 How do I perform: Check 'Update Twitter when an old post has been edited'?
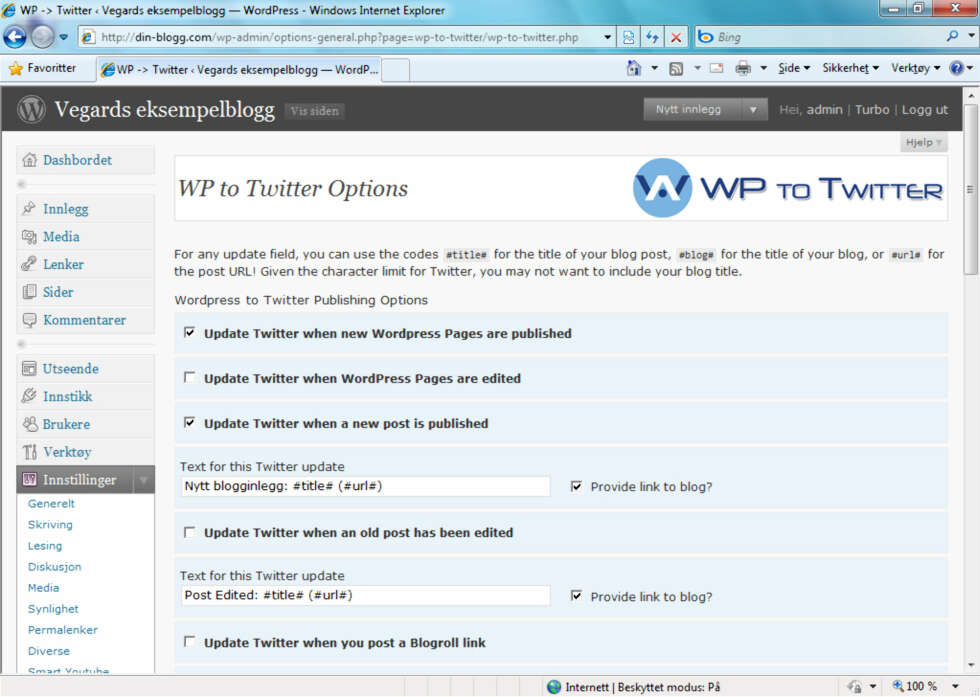[189, 533]
